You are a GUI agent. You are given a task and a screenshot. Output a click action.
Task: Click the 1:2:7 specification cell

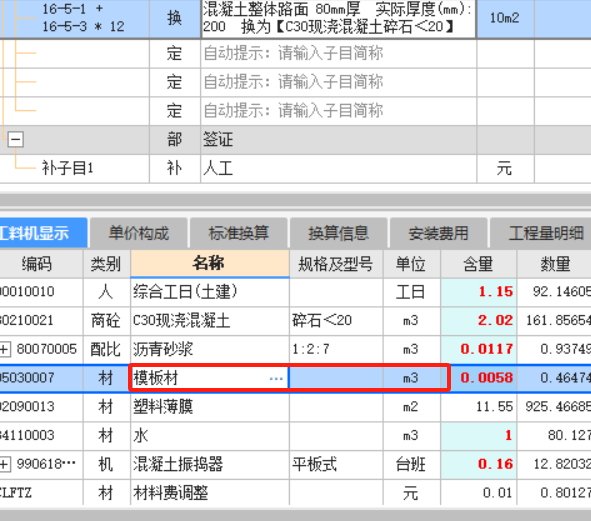pos(336,349)
